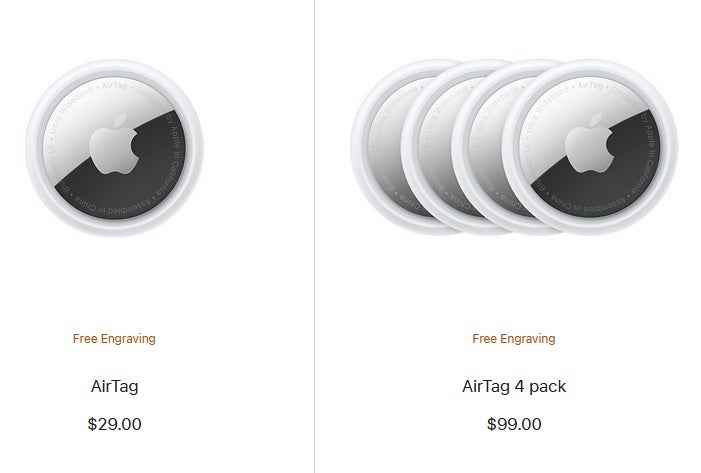The height and width of the screenshot is (473, 701).
Task: Click Free Engraving under the AirTag 4 pack
Action: click(x=514, y=338)
